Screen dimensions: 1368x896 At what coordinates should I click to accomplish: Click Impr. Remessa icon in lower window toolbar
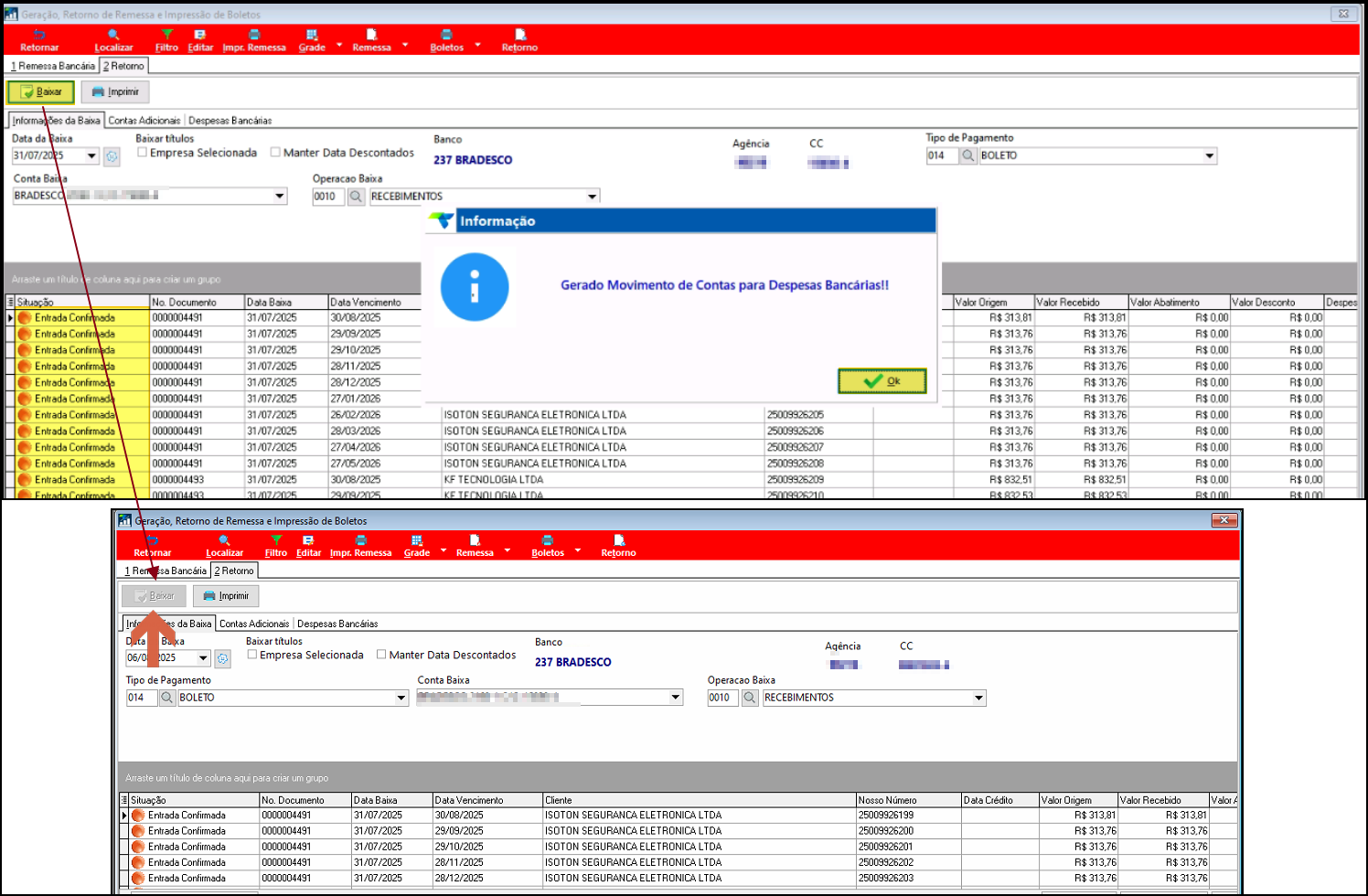click(361, 540)
